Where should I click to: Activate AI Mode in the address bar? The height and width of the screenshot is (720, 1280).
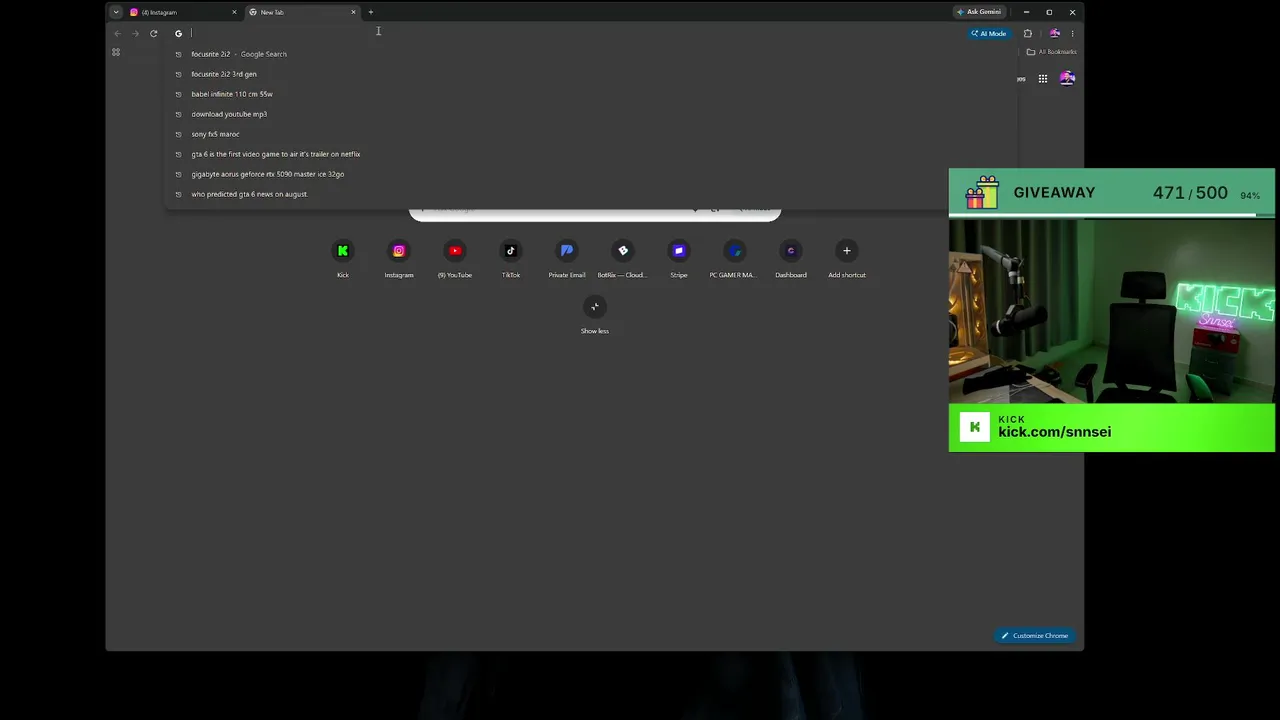[x=988, y=33]
